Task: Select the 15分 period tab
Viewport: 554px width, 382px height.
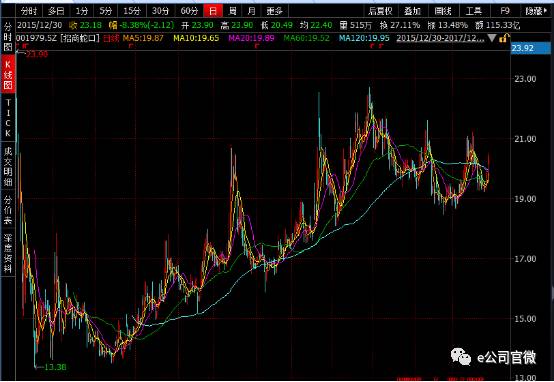Action: click(132, 11)
